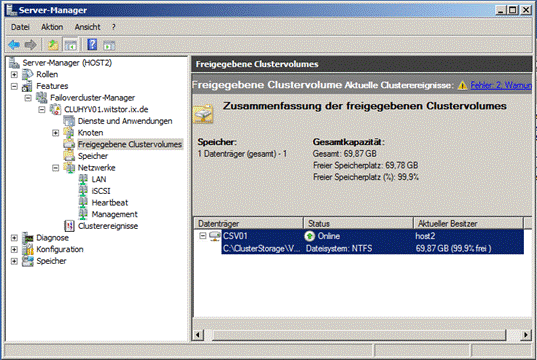Click the Knoten icon in tree

(x=69, y=133)
